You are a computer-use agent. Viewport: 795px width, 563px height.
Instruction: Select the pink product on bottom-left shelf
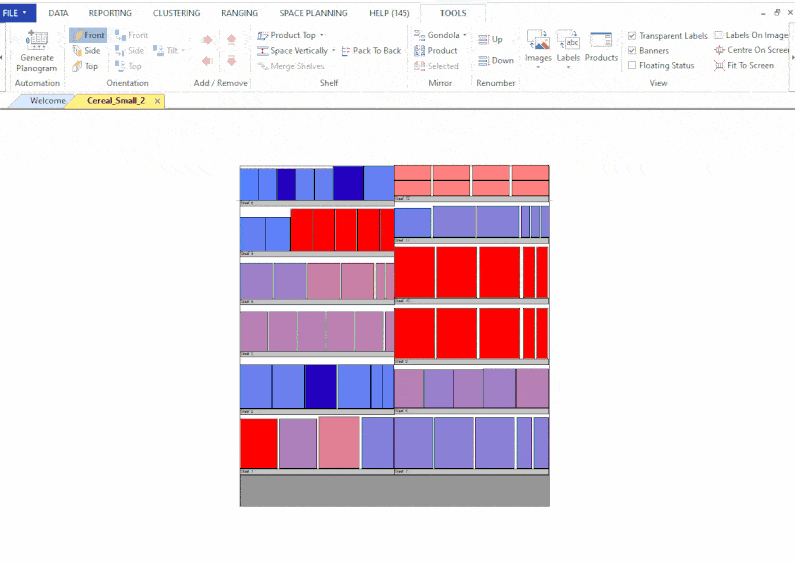tap(339, 442)
